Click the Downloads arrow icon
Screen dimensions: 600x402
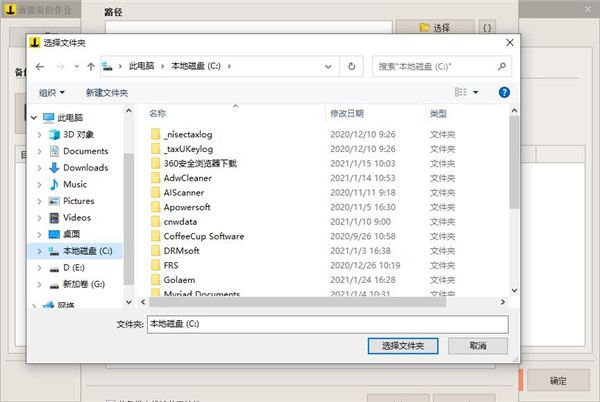click(54, 168)
